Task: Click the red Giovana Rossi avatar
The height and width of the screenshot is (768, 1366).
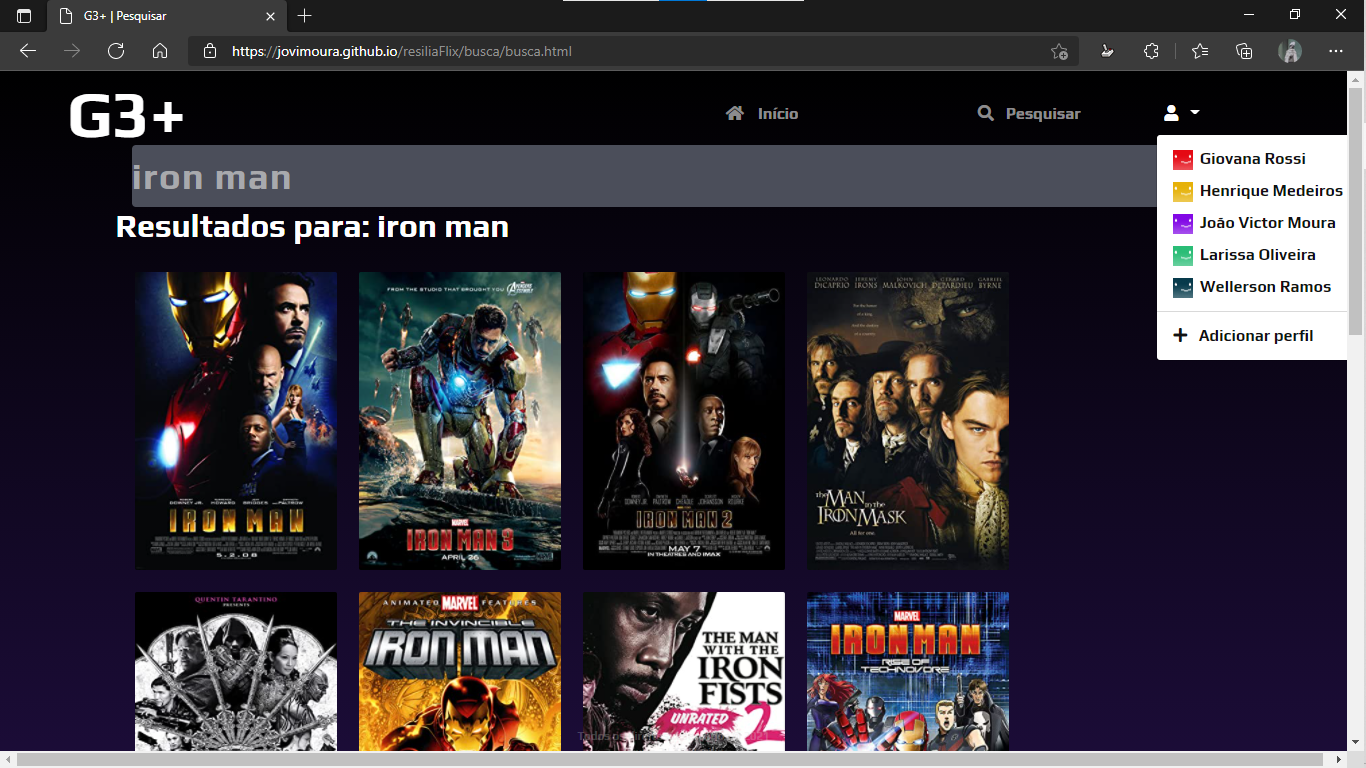Action: (1183, 160)
